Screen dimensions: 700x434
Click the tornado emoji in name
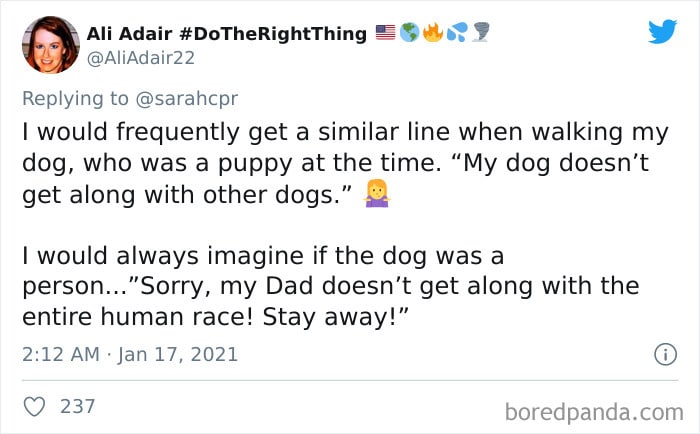[481, 32]
